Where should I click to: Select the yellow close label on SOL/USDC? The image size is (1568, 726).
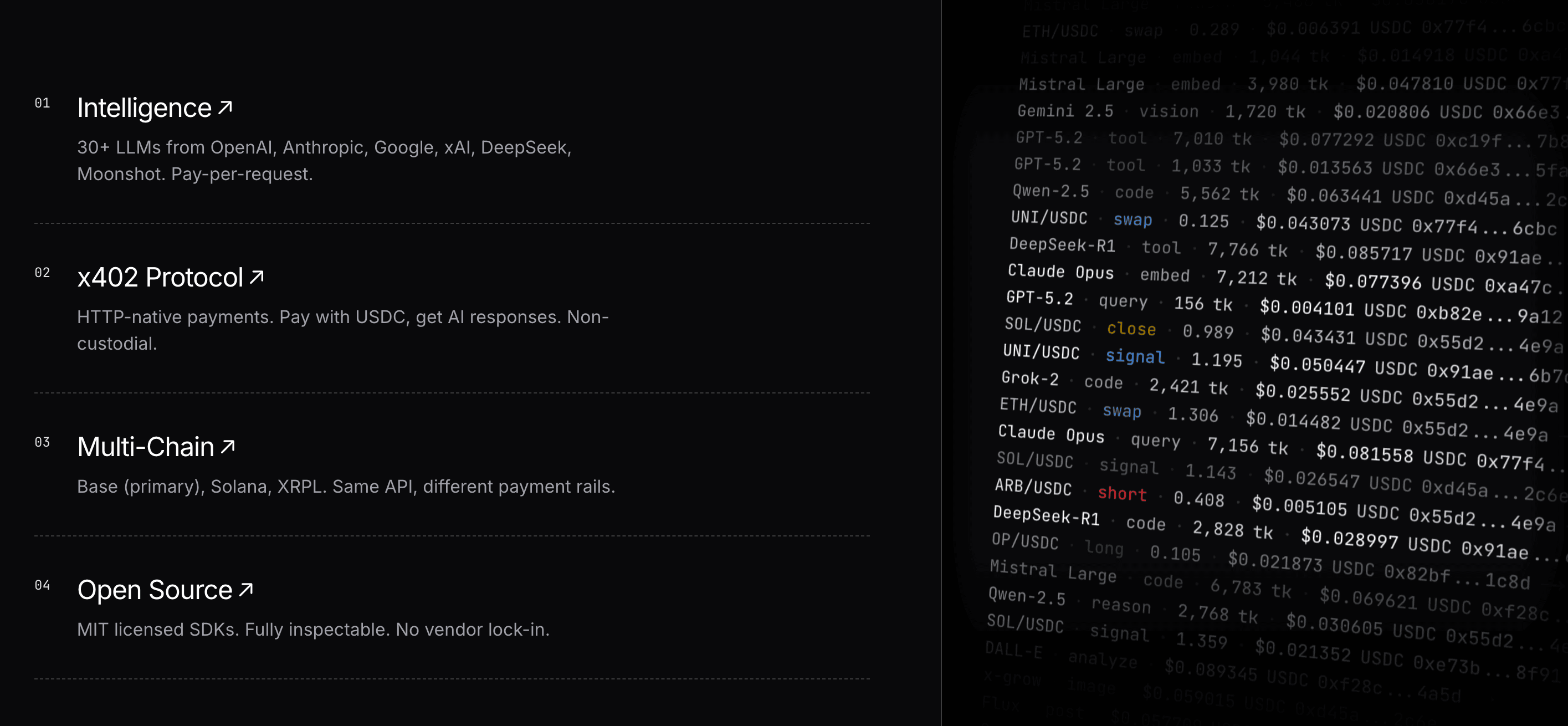click(1131, 330)
